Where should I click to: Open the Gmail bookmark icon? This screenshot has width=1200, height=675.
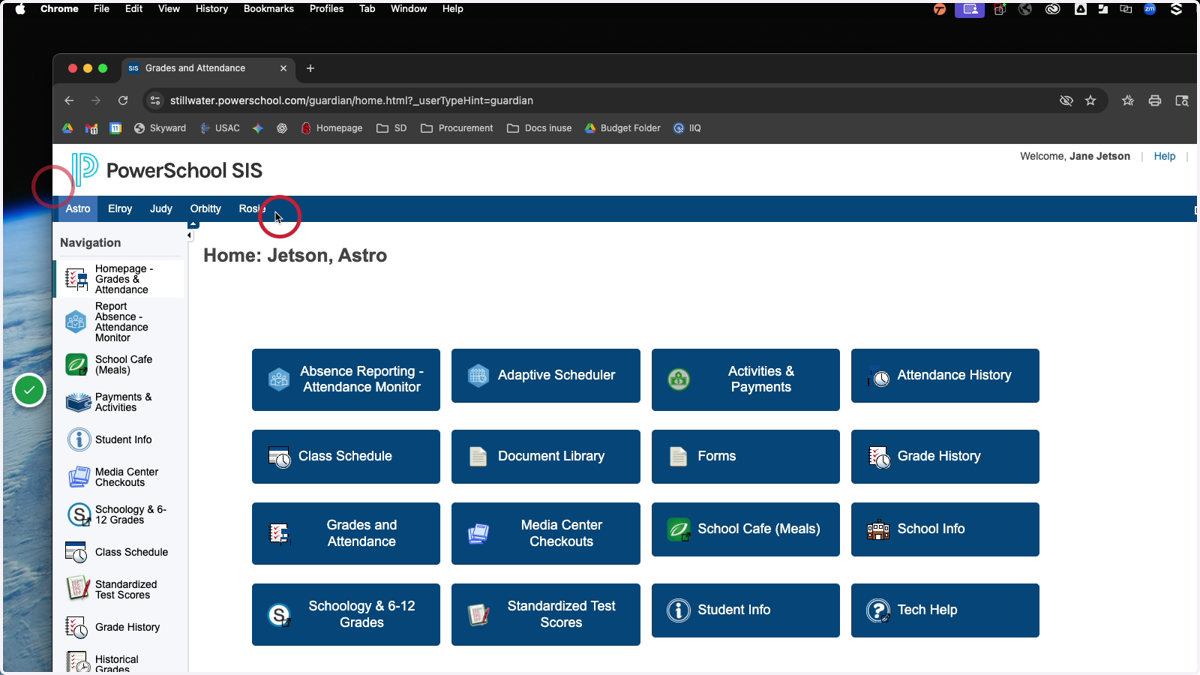click(91, 128)
